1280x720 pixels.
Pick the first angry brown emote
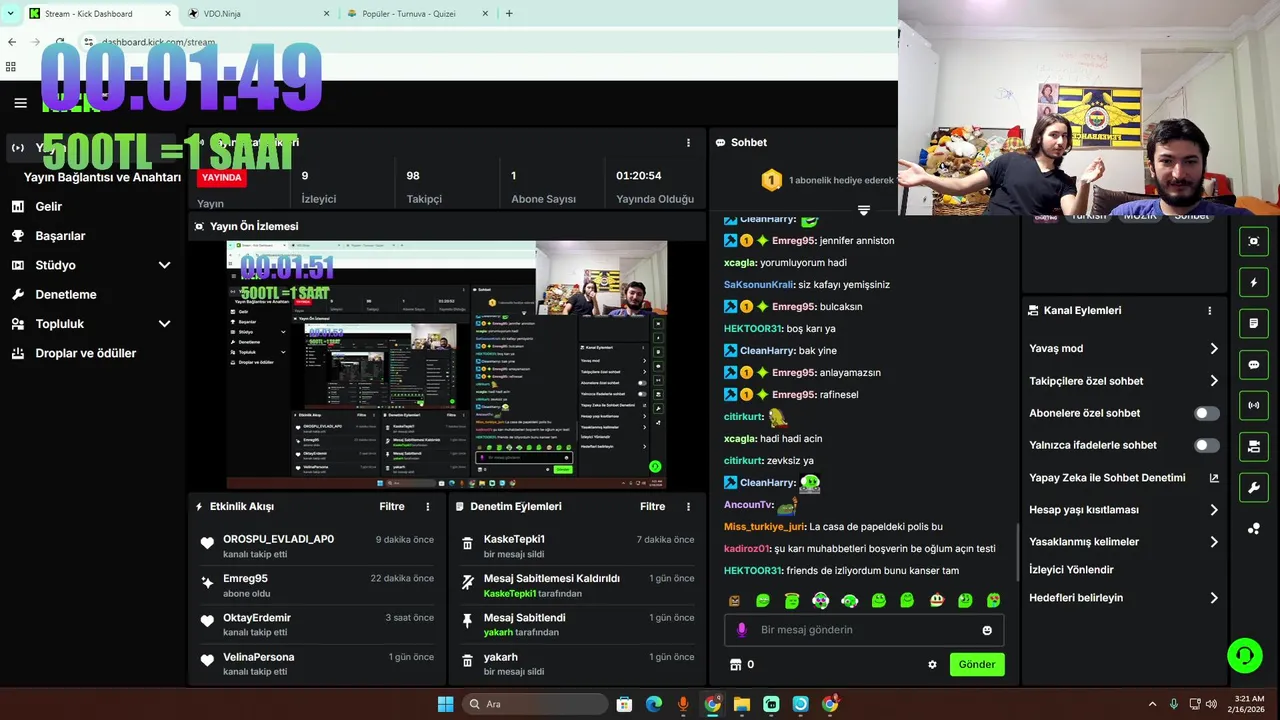[735, 601]
